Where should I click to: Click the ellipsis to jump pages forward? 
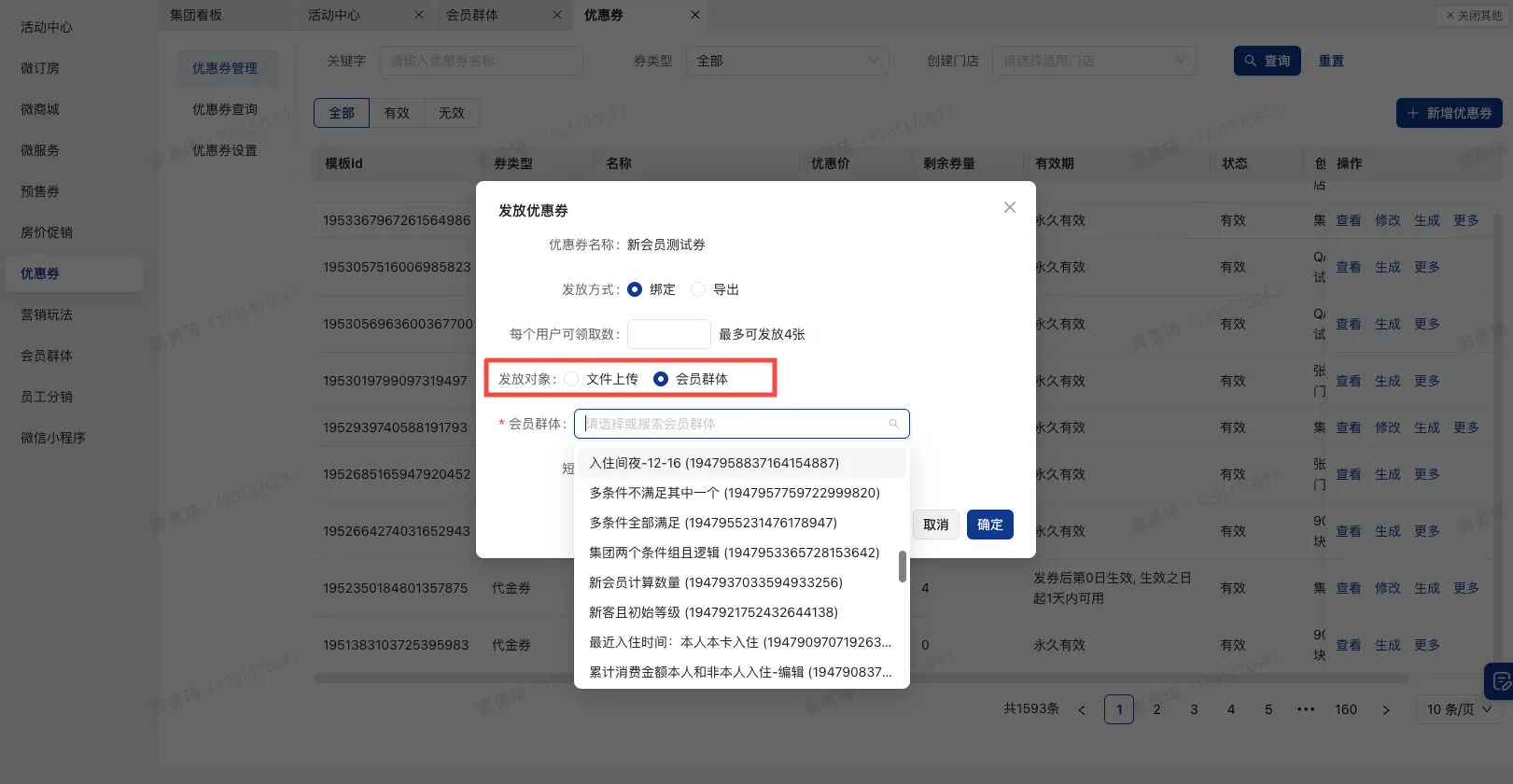pos(1306,709)
